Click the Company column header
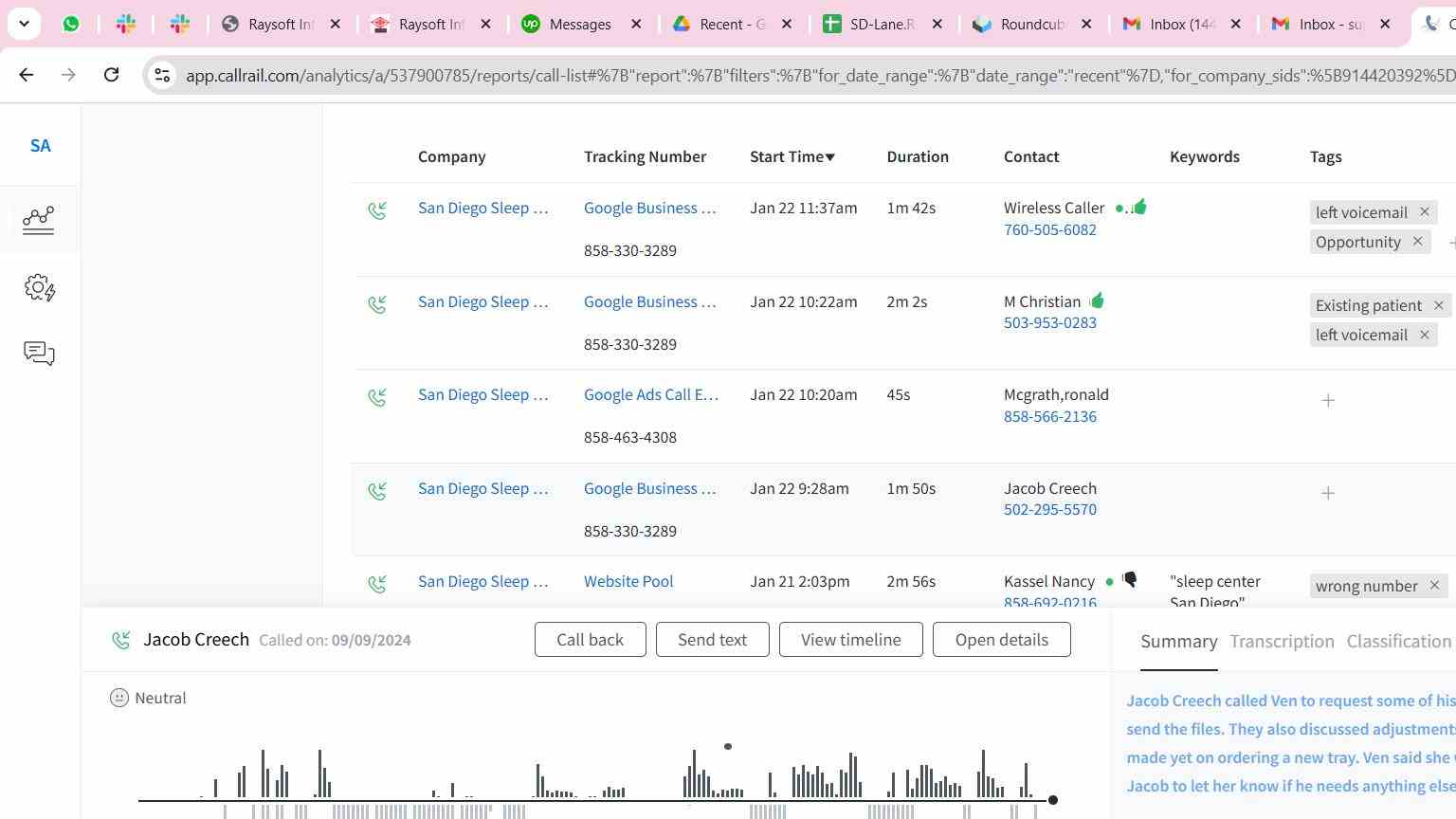Image resolution: width=1456 pixels, height=819 pixels. [x=451, y=156]
